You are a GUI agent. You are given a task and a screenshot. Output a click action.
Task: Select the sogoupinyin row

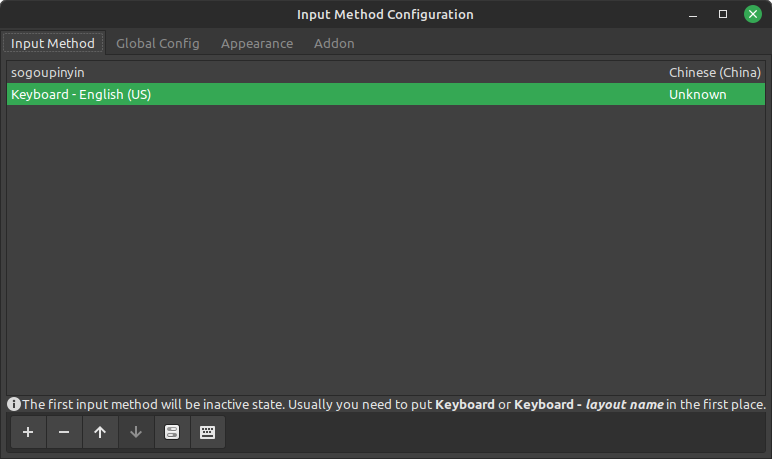tap(386, 72)
